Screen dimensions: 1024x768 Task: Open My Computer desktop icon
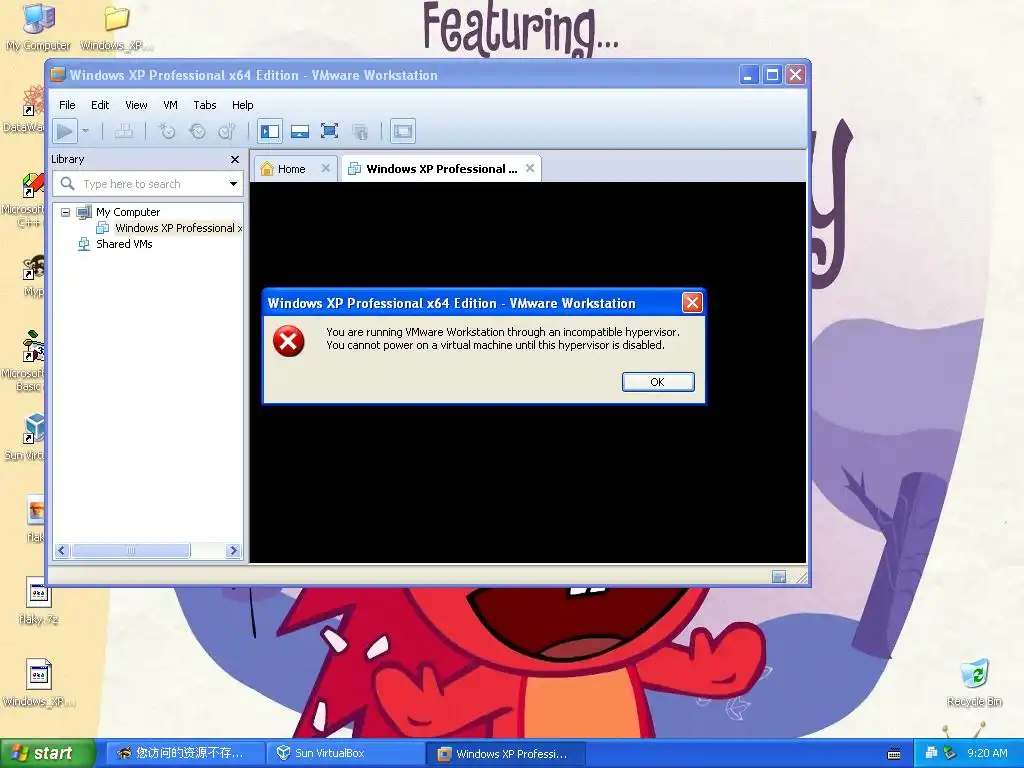(39, 27)
